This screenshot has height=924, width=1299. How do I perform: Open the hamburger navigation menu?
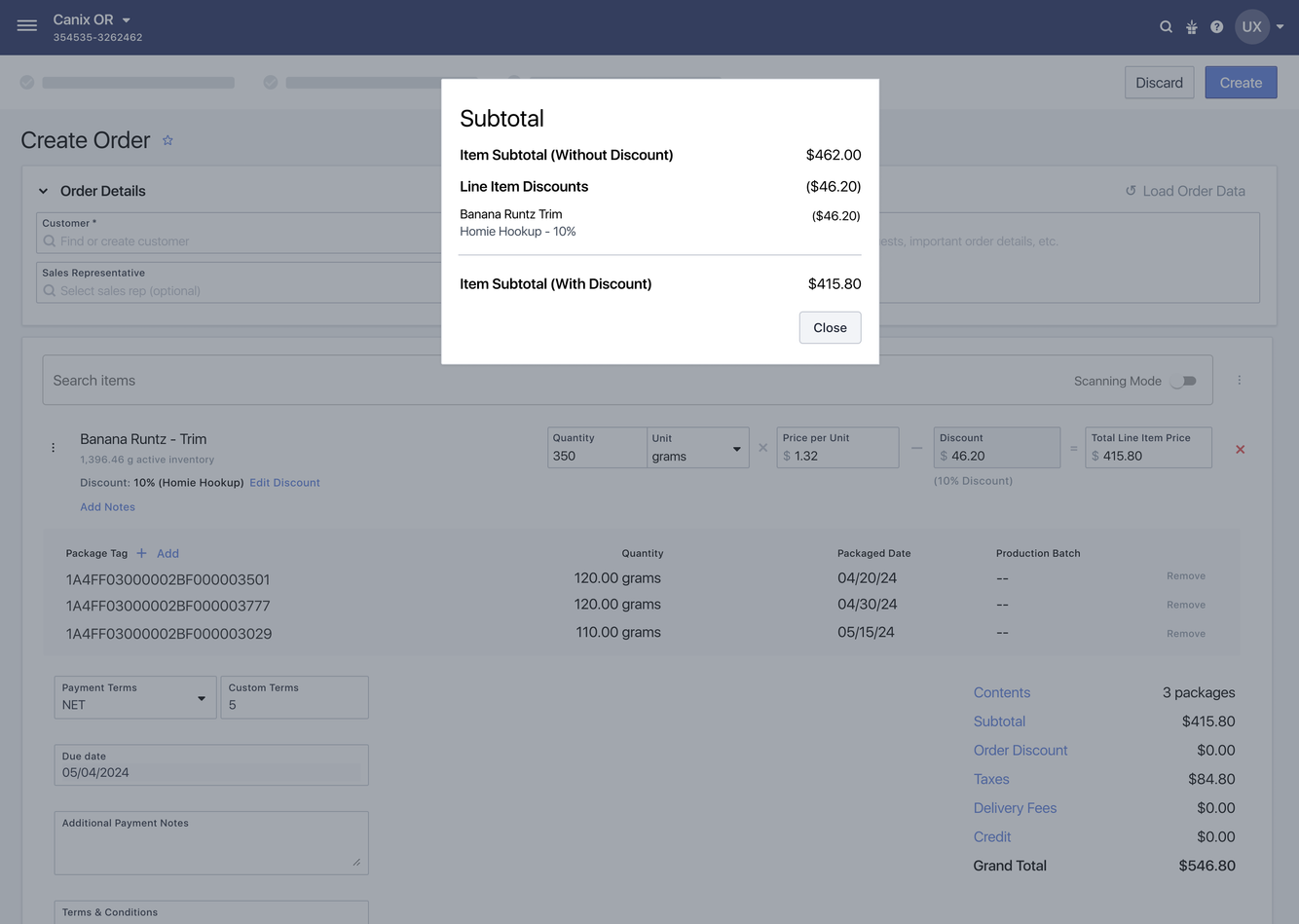point(27,26)
